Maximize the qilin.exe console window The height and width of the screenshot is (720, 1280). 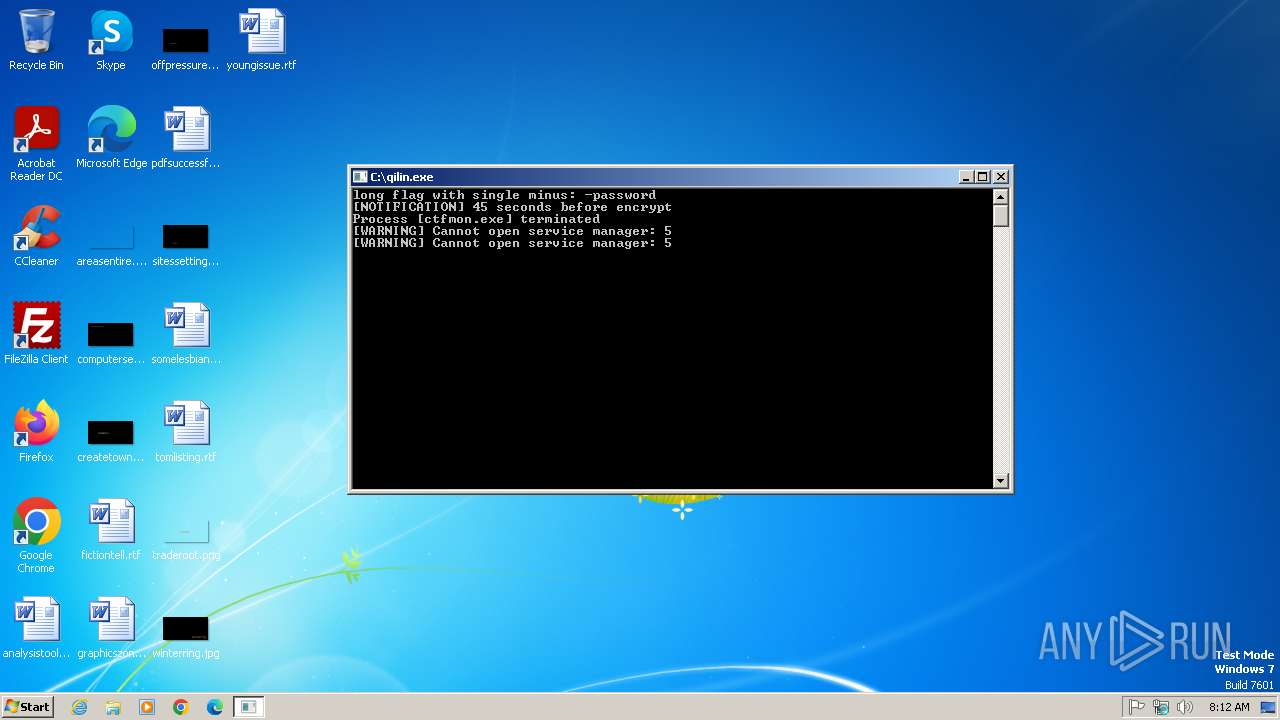pyautogui.click(x=982, y=177)
